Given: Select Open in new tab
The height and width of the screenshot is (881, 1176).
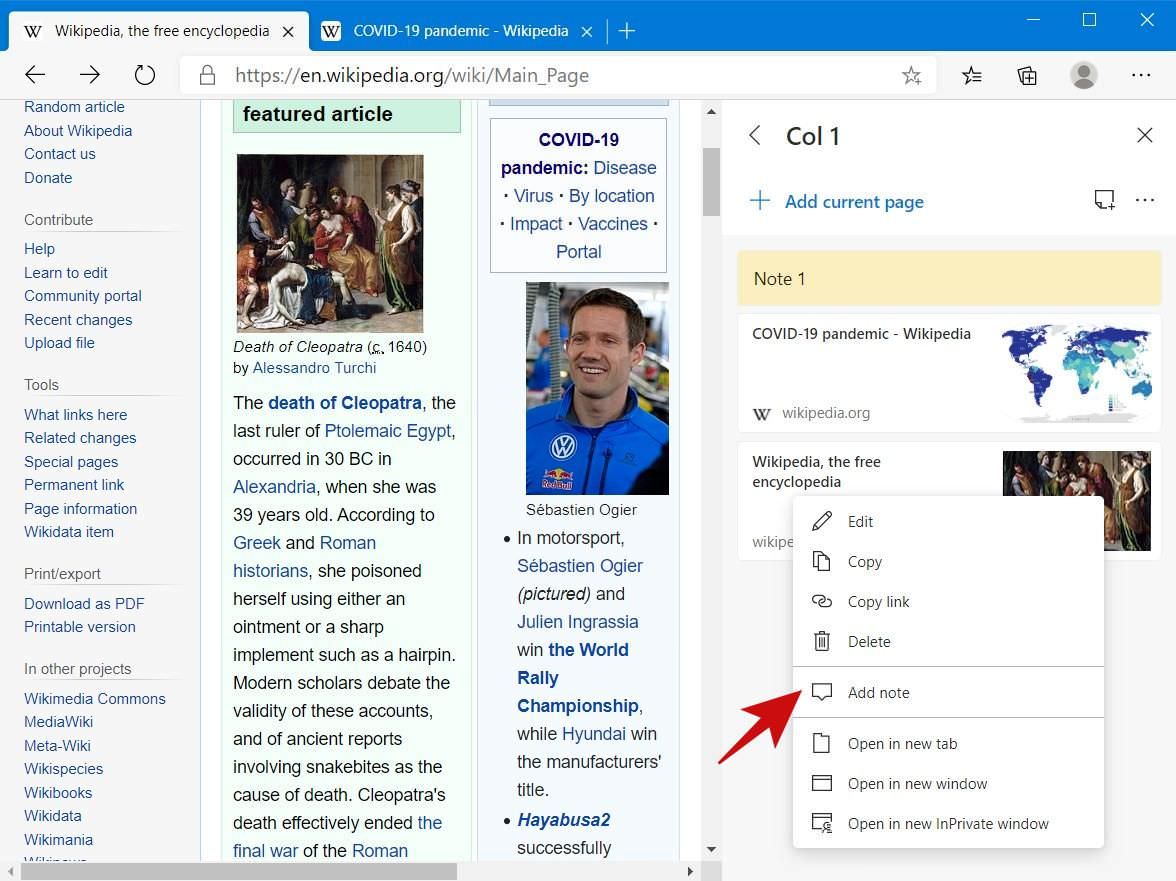Looking at the screenshot, I should point(948,743).
